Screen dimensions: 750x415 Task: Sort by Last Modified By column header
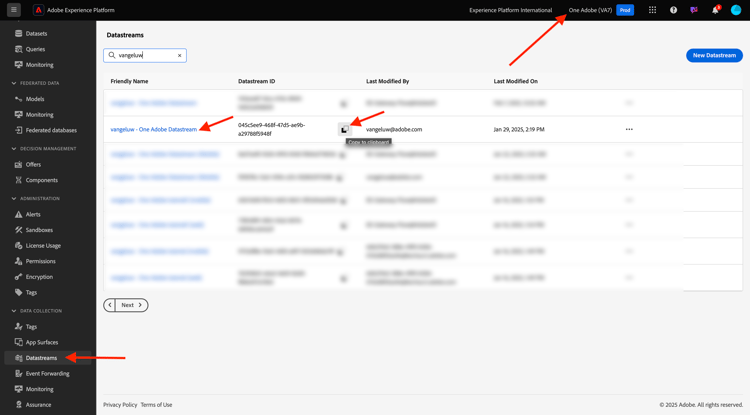pyautogui.click(x=387, y=81)
